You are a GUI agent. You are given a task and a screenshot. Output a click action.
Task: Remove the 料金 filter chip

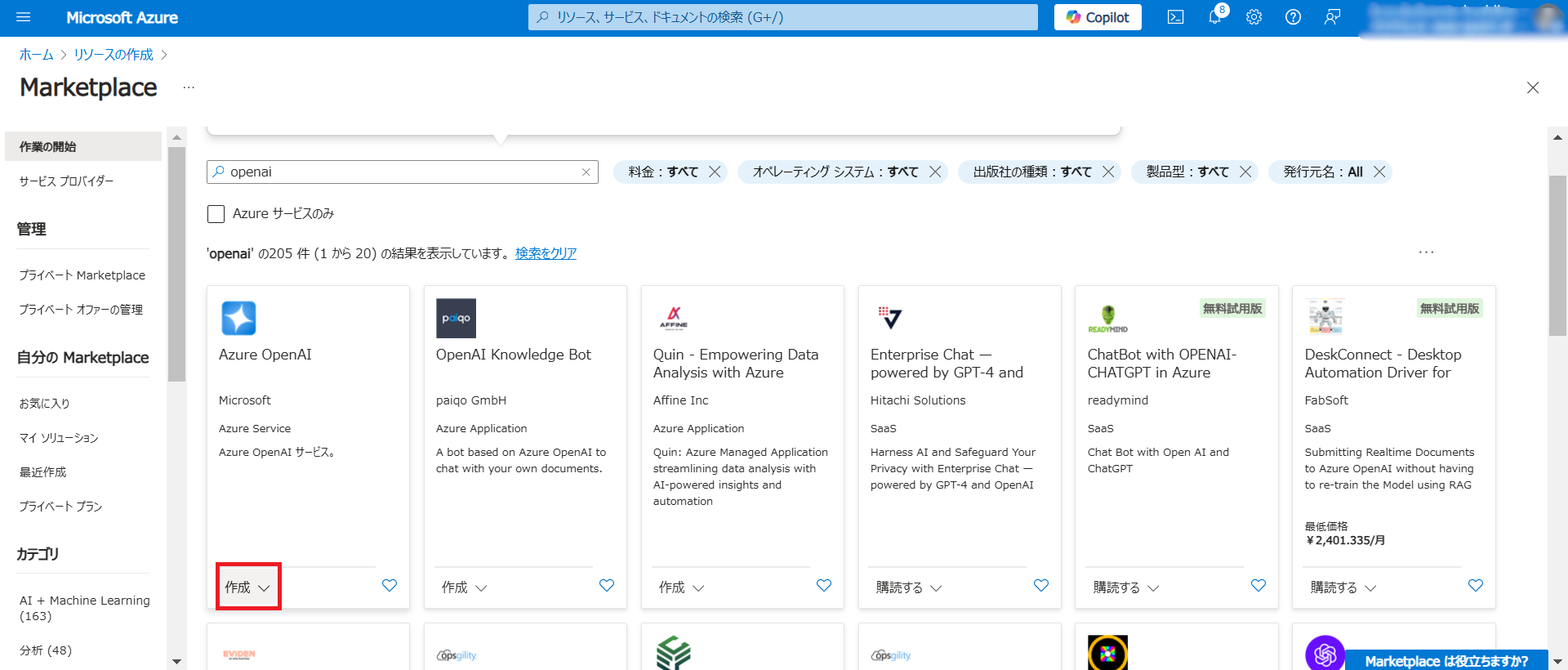pos(715,172)
